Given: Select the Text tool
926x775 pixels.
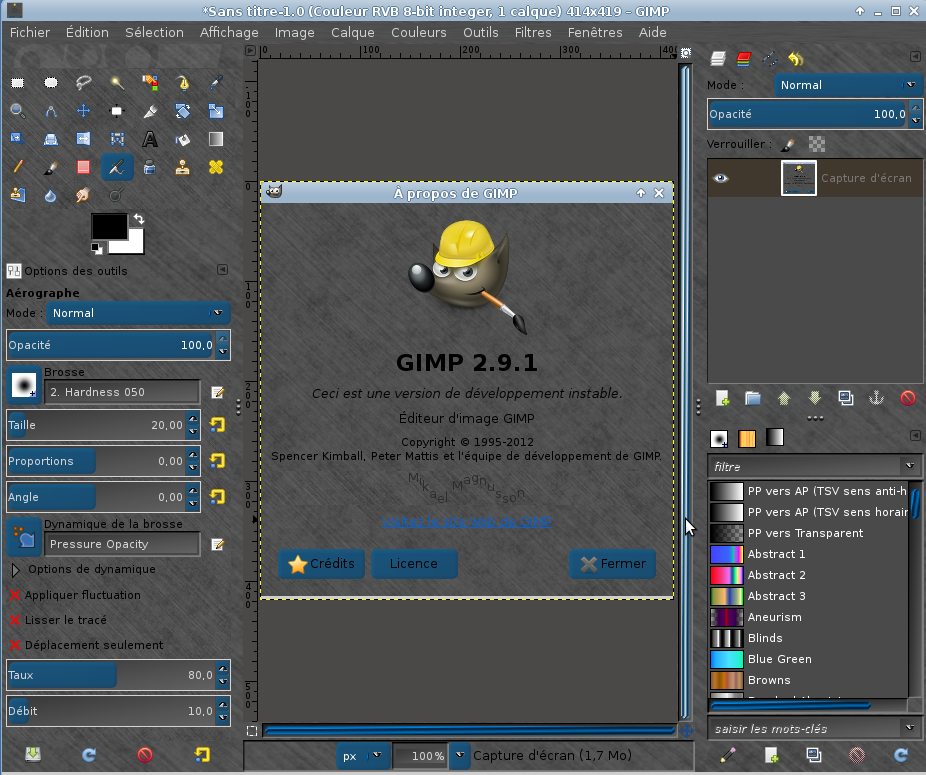Looking at the screenshot, I should (150, 139).
